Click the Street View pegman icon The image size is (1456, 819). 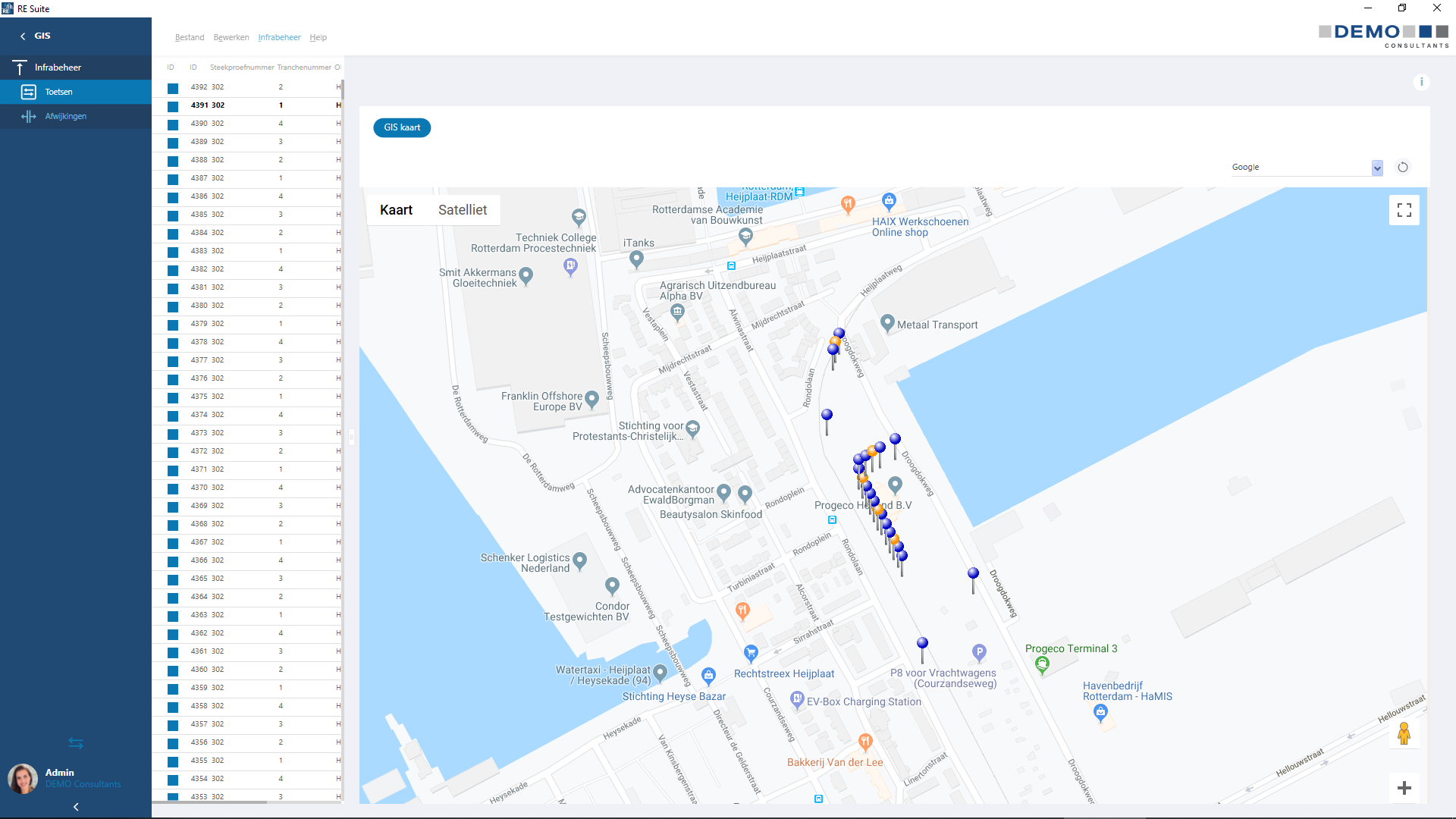1404,733
